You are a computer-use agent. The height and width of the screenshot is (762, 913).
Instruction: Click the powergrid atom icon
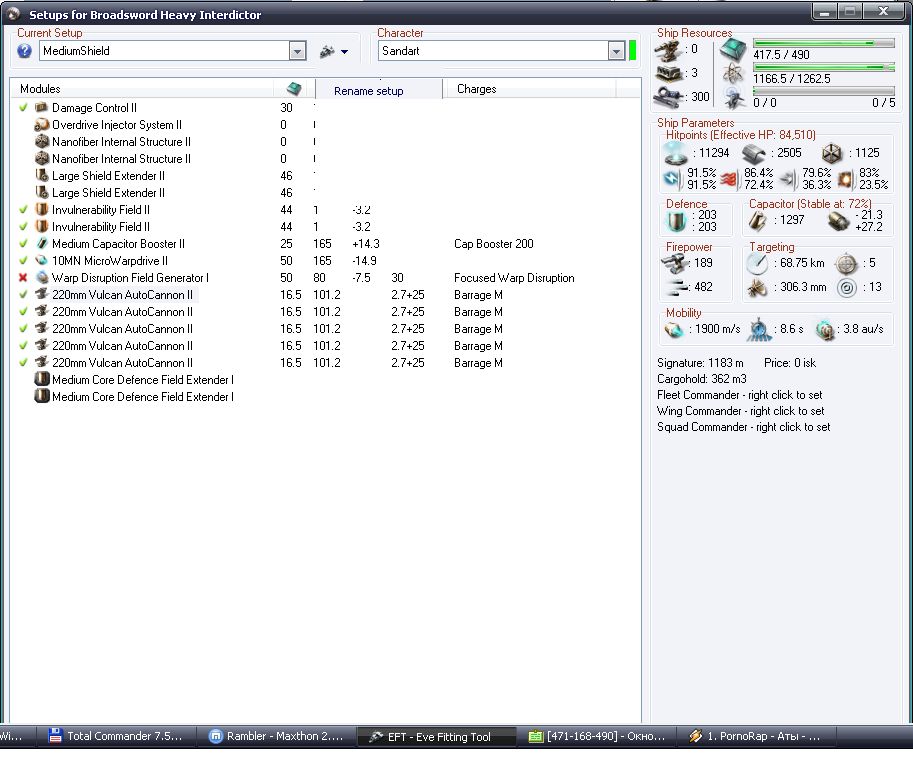[733, 73]
